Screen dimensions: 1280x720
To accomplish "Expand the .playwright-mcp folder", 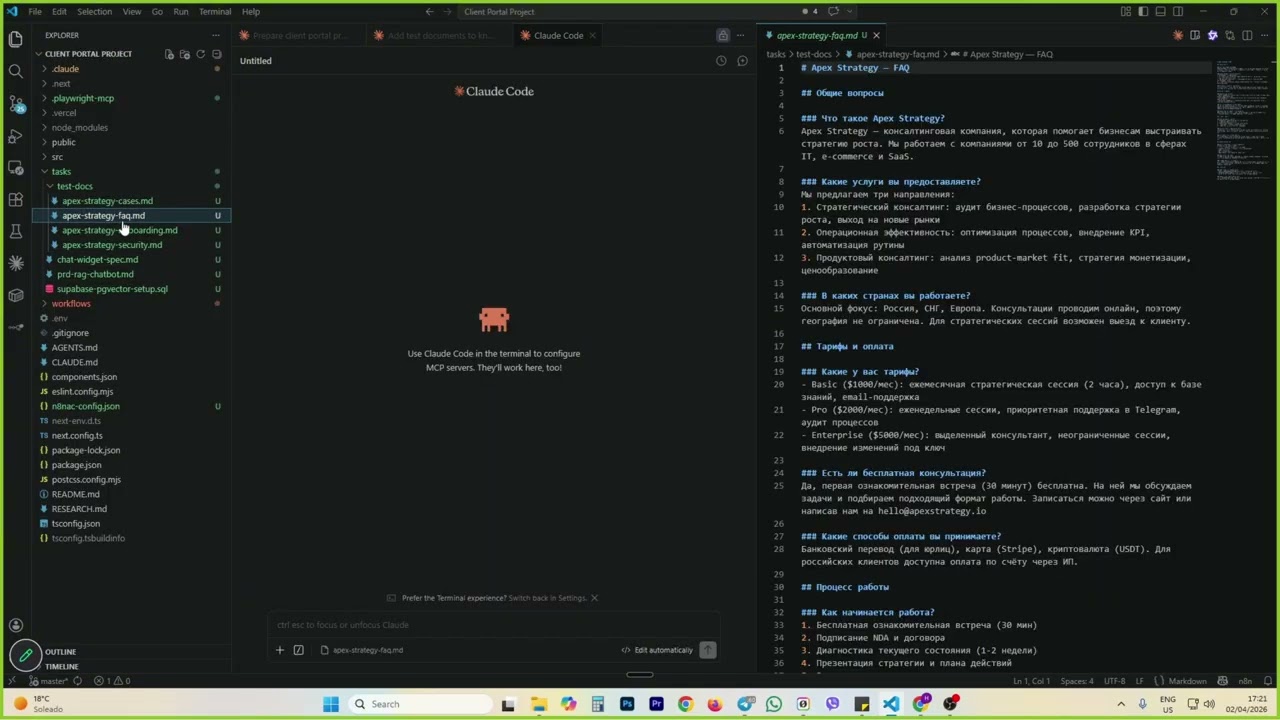I will coord(131,98).
